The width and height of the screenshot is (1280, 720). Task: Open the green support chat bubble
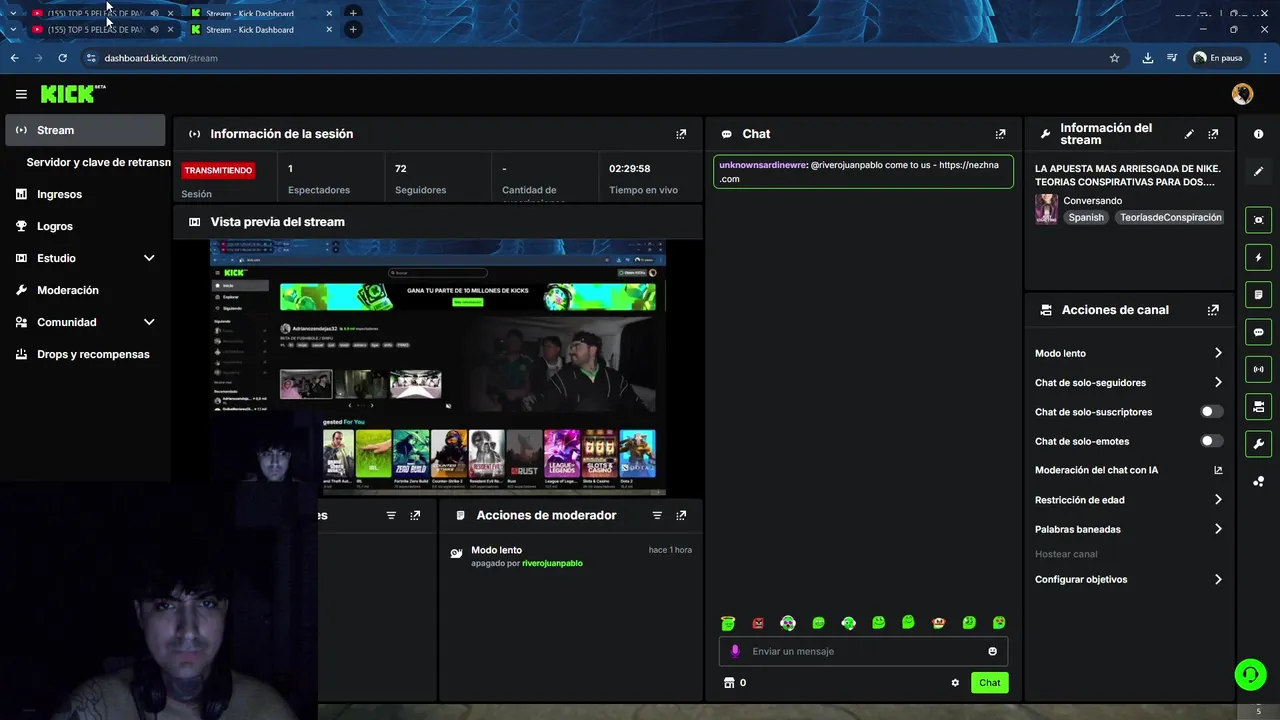[x=1250, y=675]
